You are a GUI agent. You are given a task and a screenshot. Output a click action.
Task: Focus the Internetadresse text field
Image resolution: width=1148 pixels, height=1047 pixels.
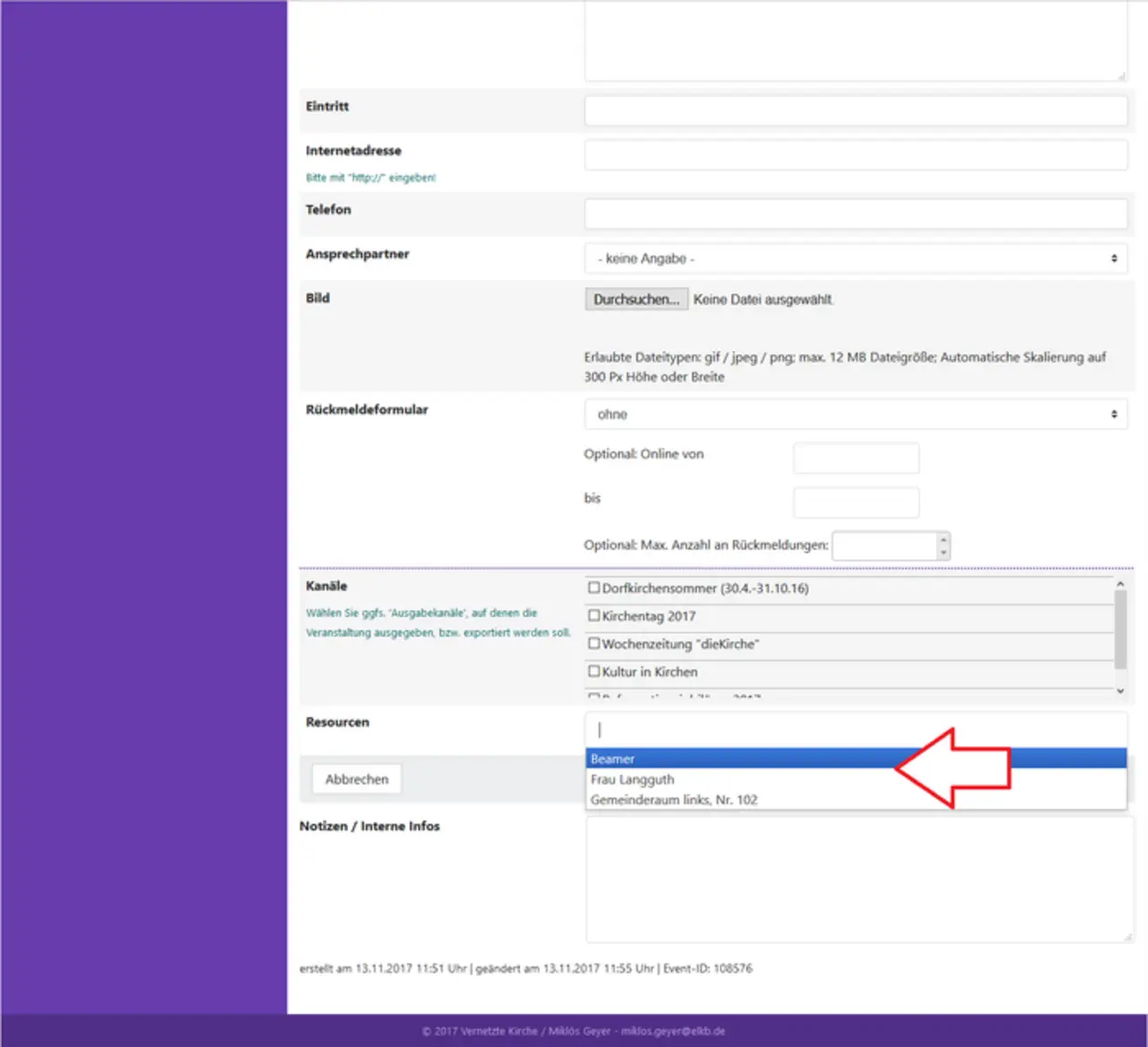[x=856, y=154]
